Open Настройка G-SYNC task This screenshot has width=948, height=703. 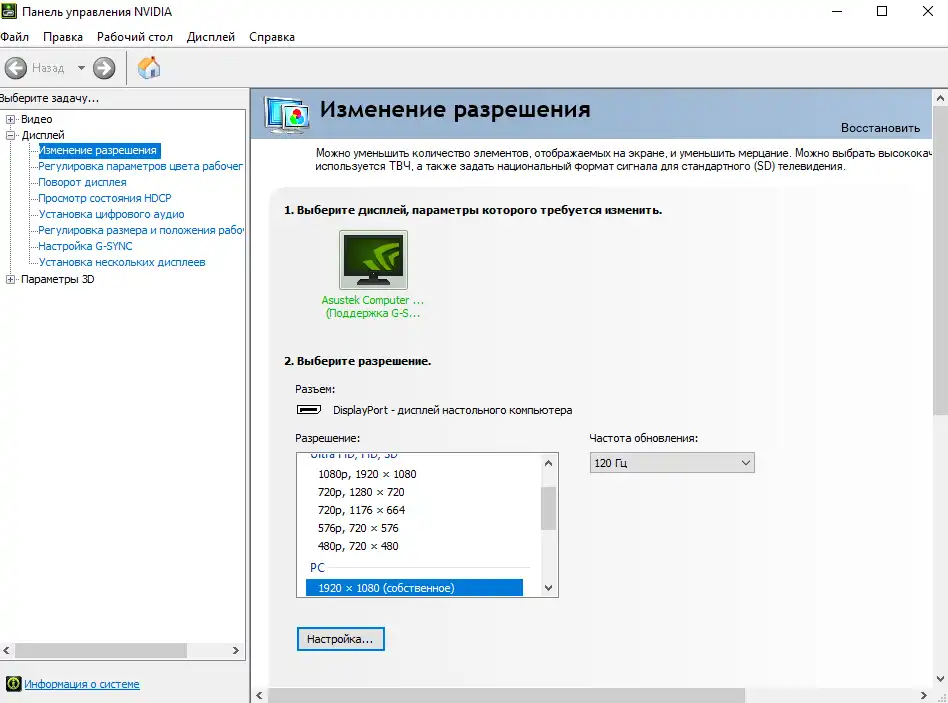(85, 246)
